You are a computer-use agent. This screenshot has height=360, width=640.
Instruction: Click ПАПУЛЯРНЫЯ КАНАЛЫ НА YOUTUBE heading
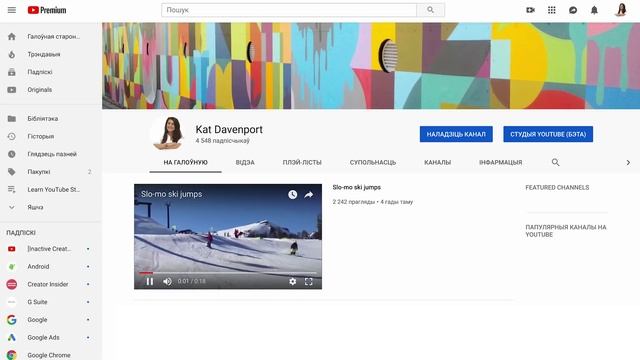click(566, 231)
